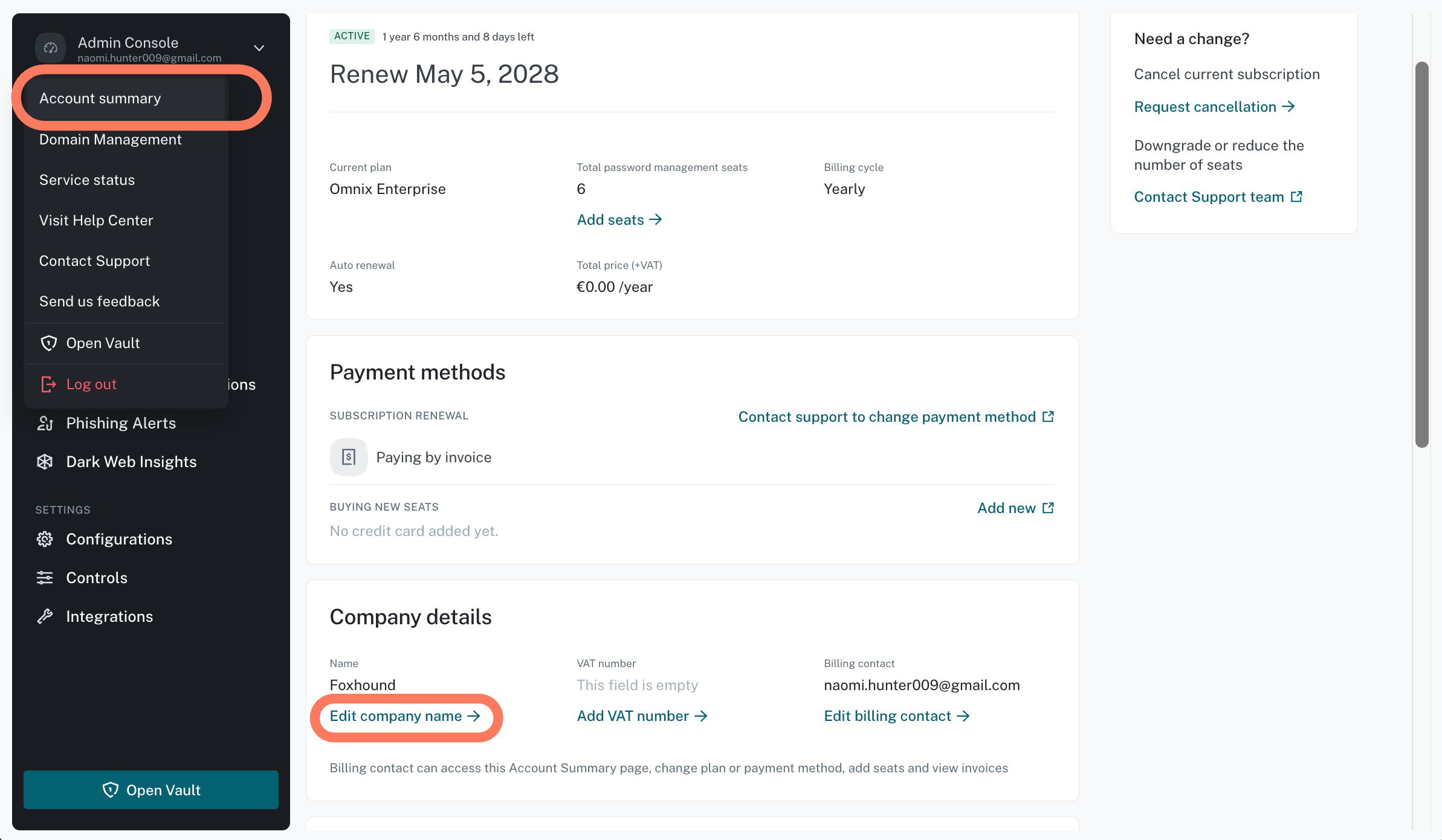Click the ACTIVE status badge
The image size is (1442, 840).
(352, 36)
